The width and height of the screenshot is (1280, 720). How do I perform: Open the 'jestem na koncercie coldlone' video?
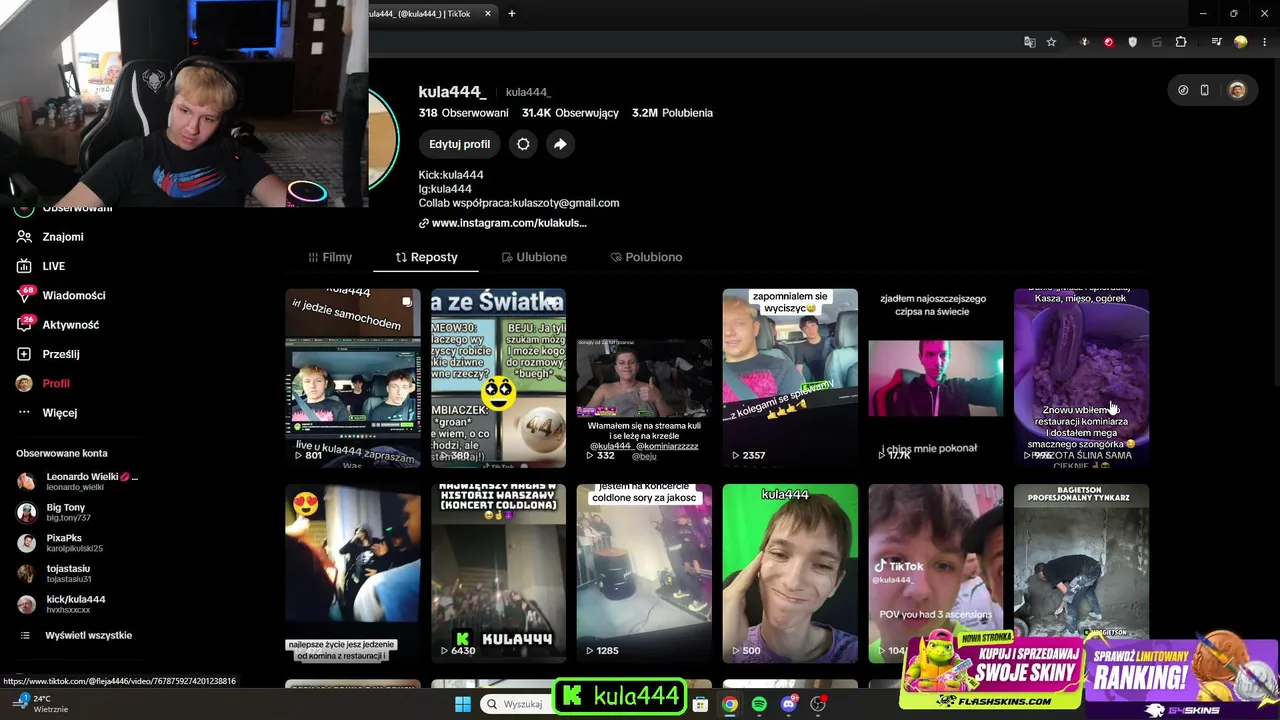click(x=644, y=573)
